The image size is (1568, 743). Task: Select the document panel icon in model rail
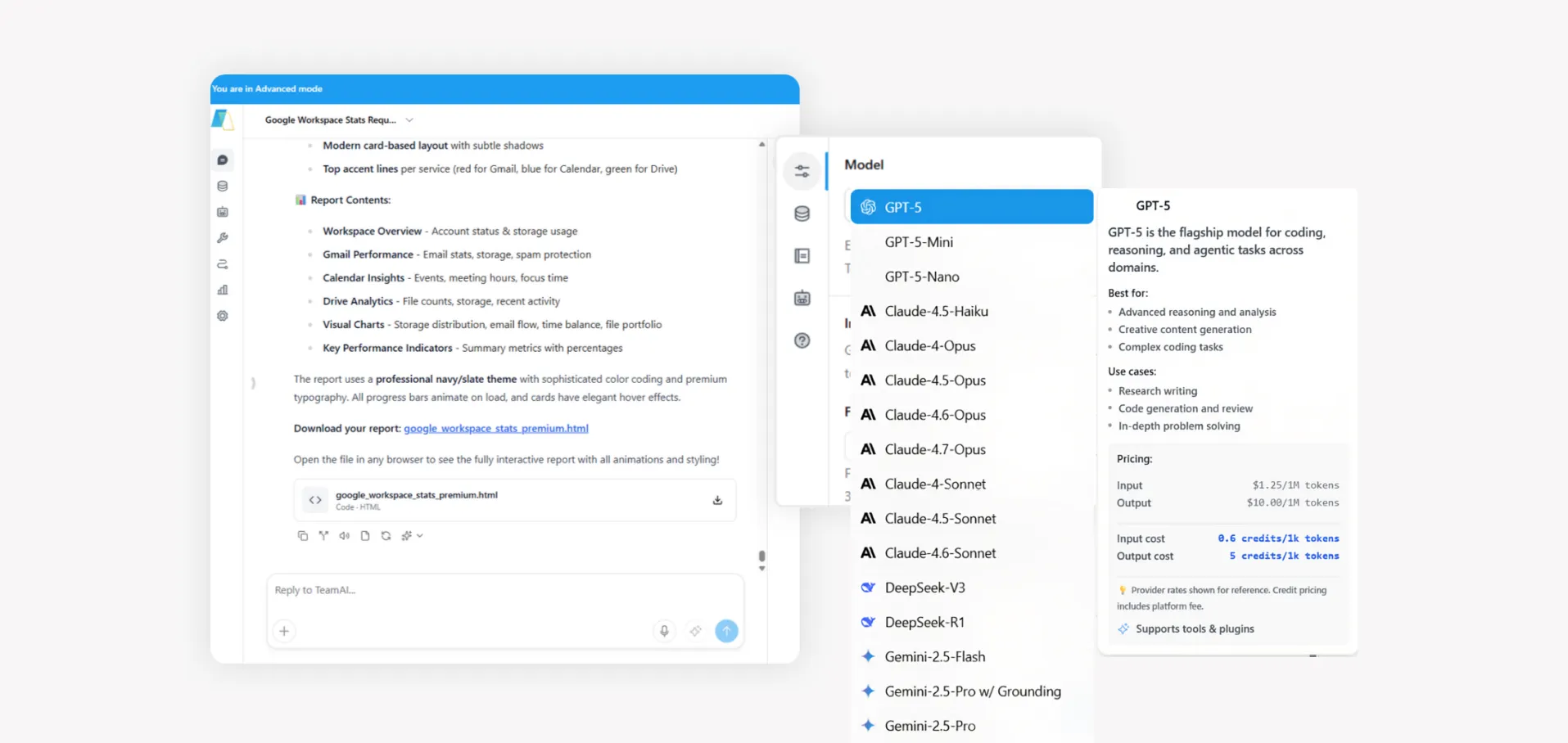click(802, 256)
